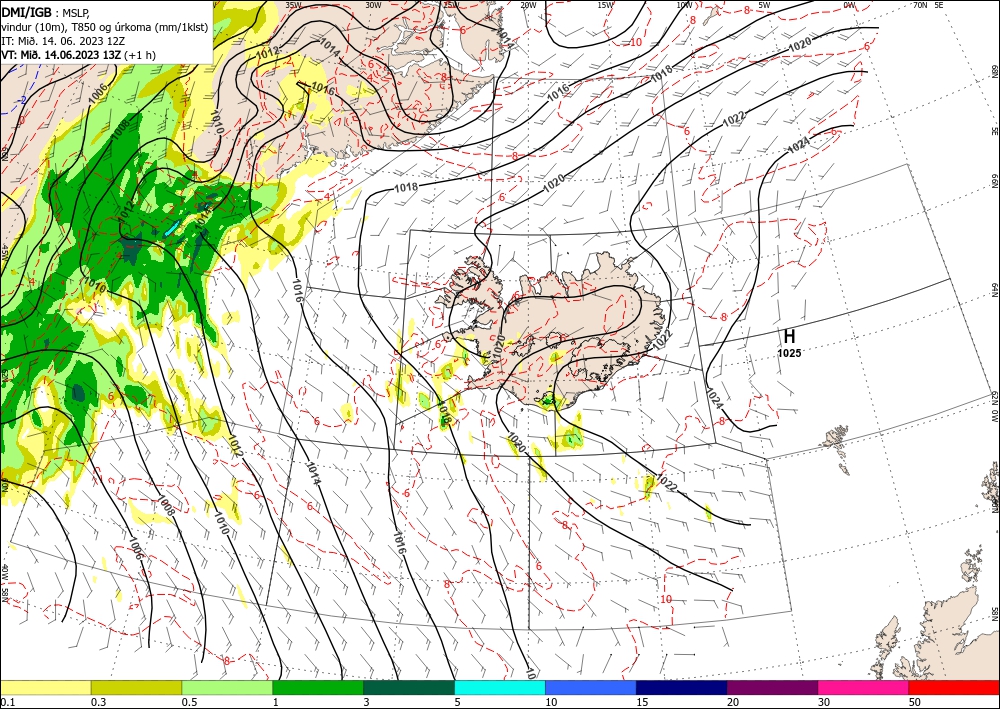Click the '20W' longitude label at top
The height and width of the screenshot is (709, 1000).
pyautogui.click(x=528, y=5)
